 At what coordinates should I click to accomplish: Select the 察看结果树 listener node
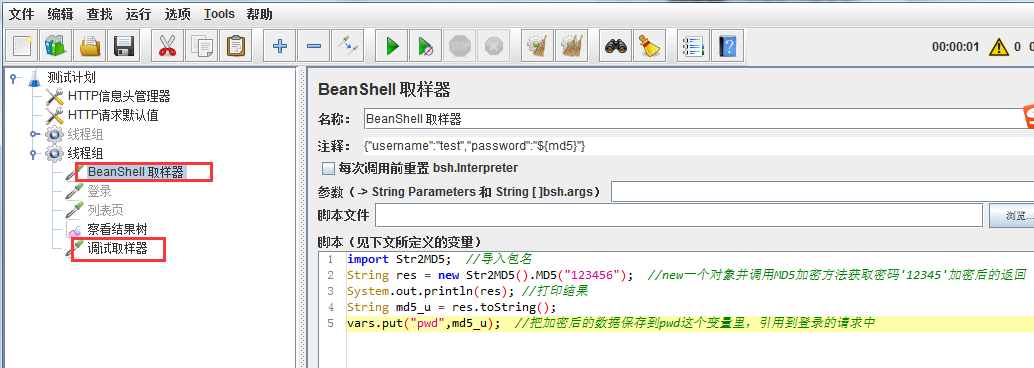click(x=117, y=230)
